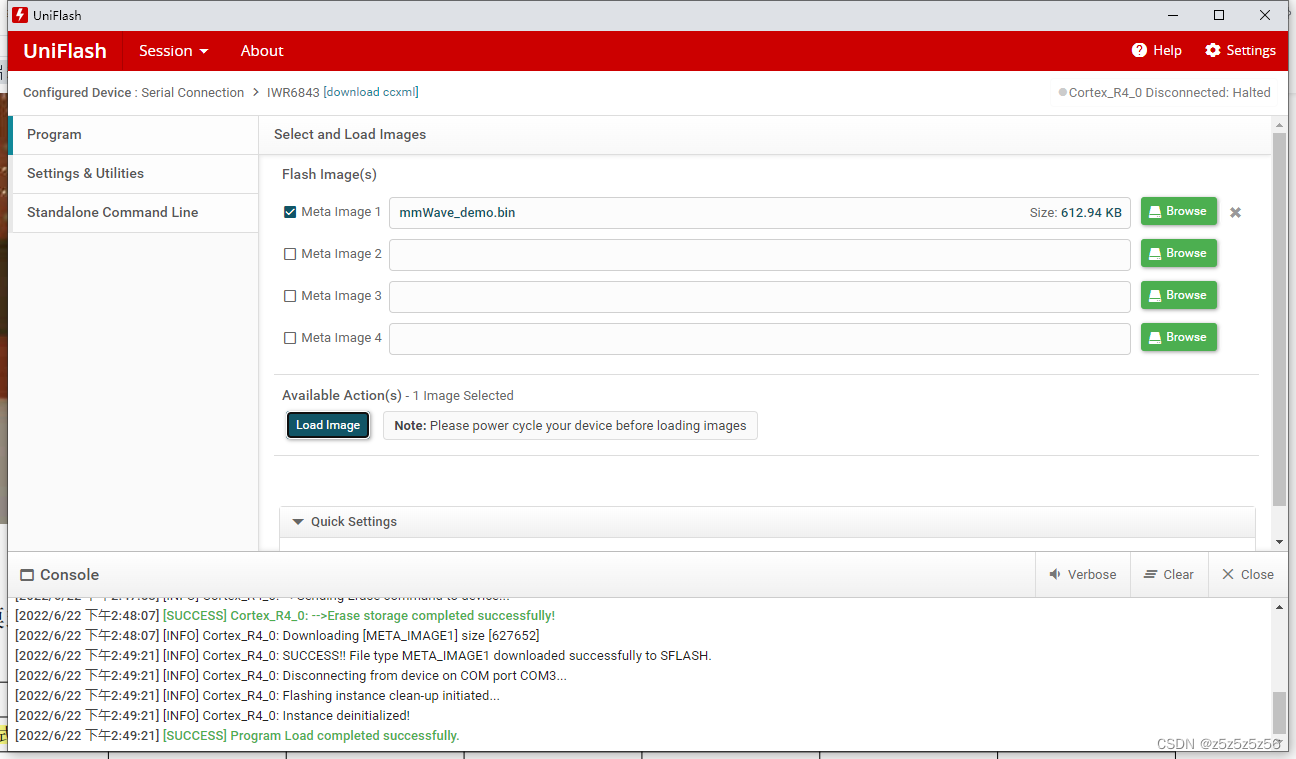Click the 'Disconnecting from device on COM port' log line
Image resolution: width=1296 pixels, height=759 pixels.
point(290,676)
